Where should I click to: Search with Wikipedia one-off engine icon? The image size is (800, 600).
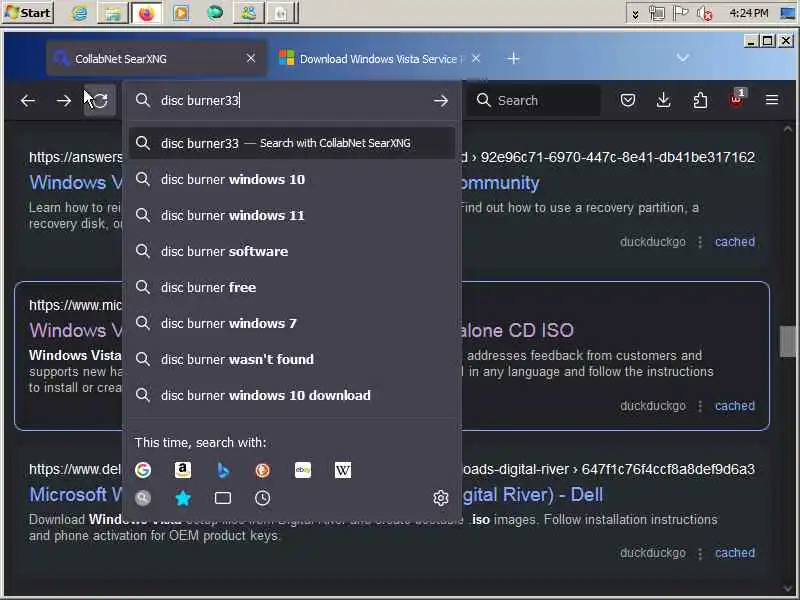[343, 470]
